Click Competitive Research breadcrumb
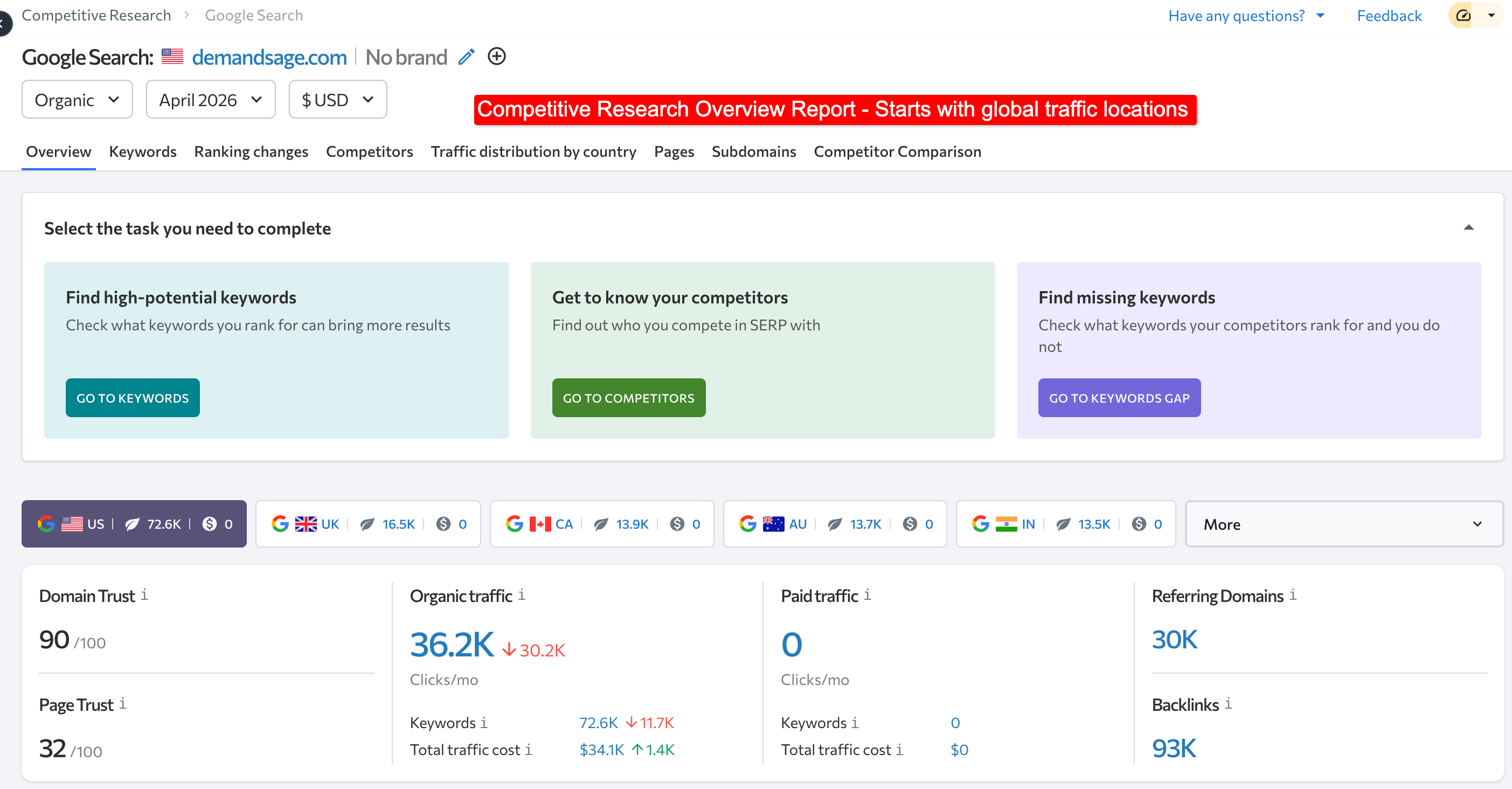 pyautogui.click(x=96, y=15)
